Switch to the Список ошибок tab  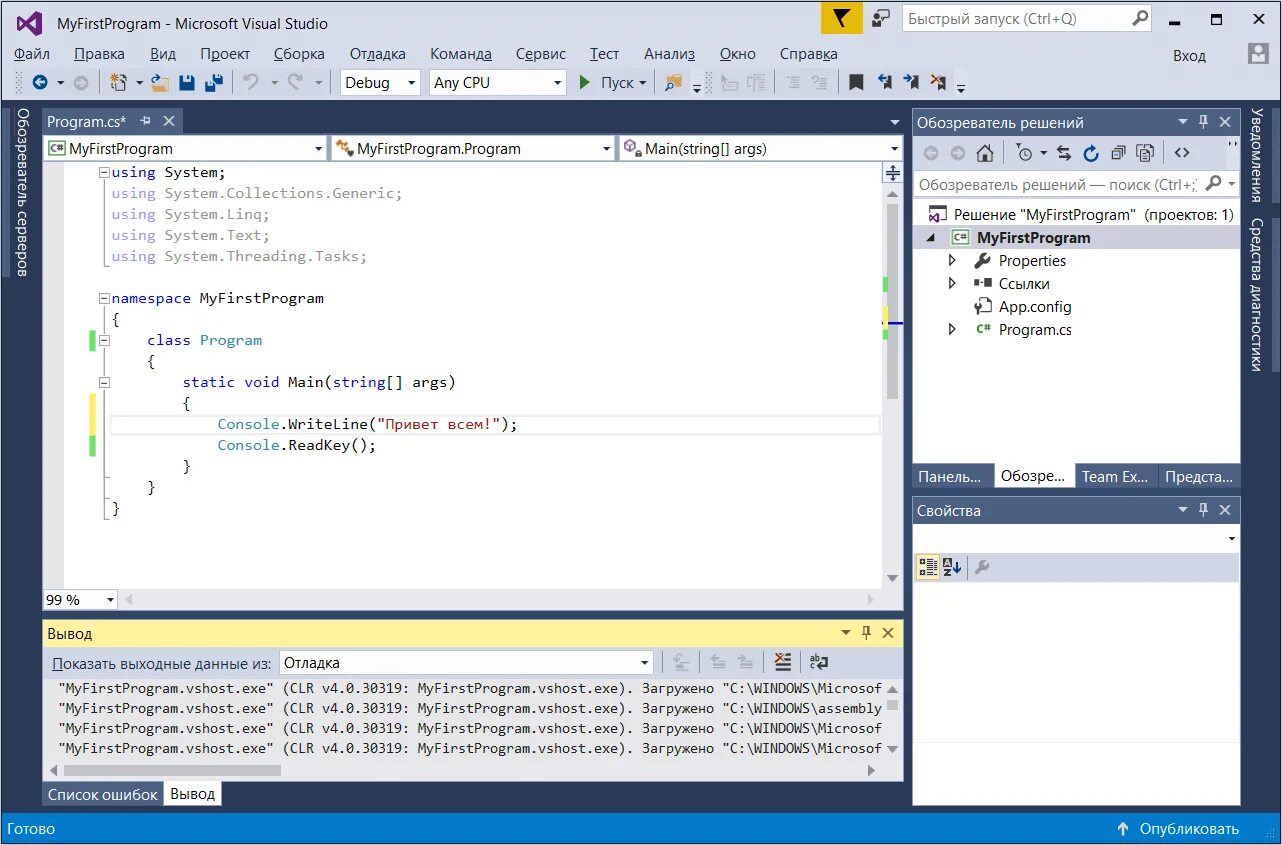[x=103, y=794]
